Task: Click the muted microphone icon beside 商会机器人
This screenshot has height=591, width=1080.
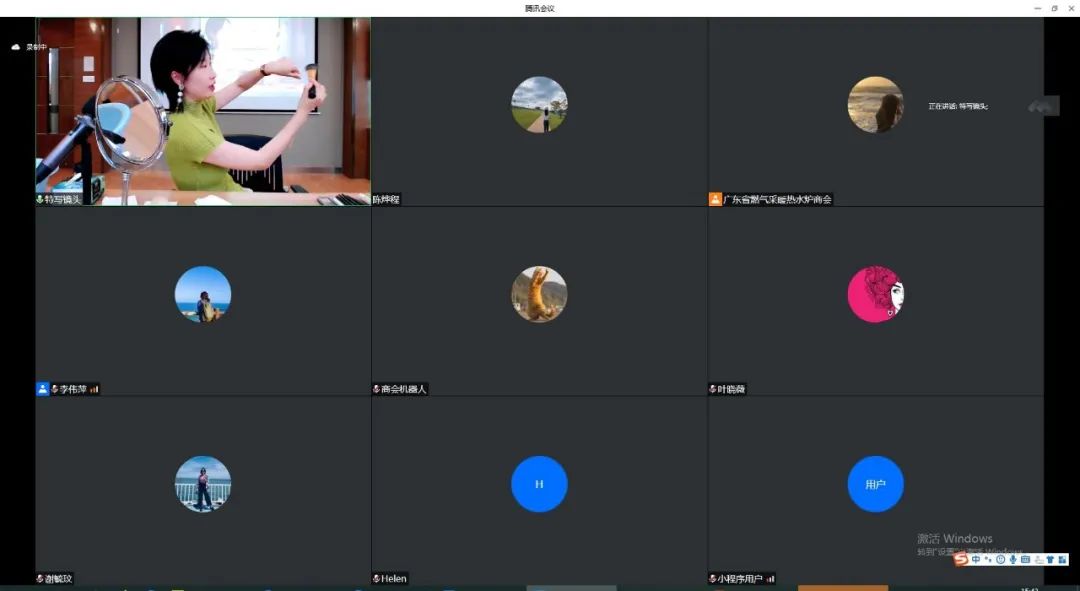Action: [x=376, y=389]
